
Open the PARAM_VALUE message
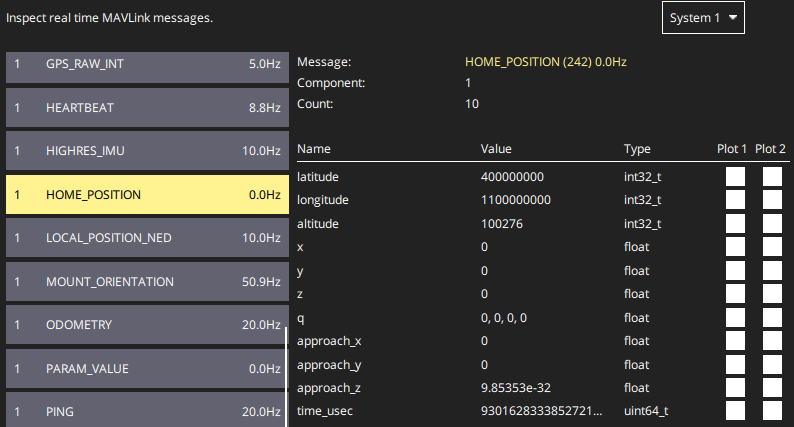coord(147,369)
